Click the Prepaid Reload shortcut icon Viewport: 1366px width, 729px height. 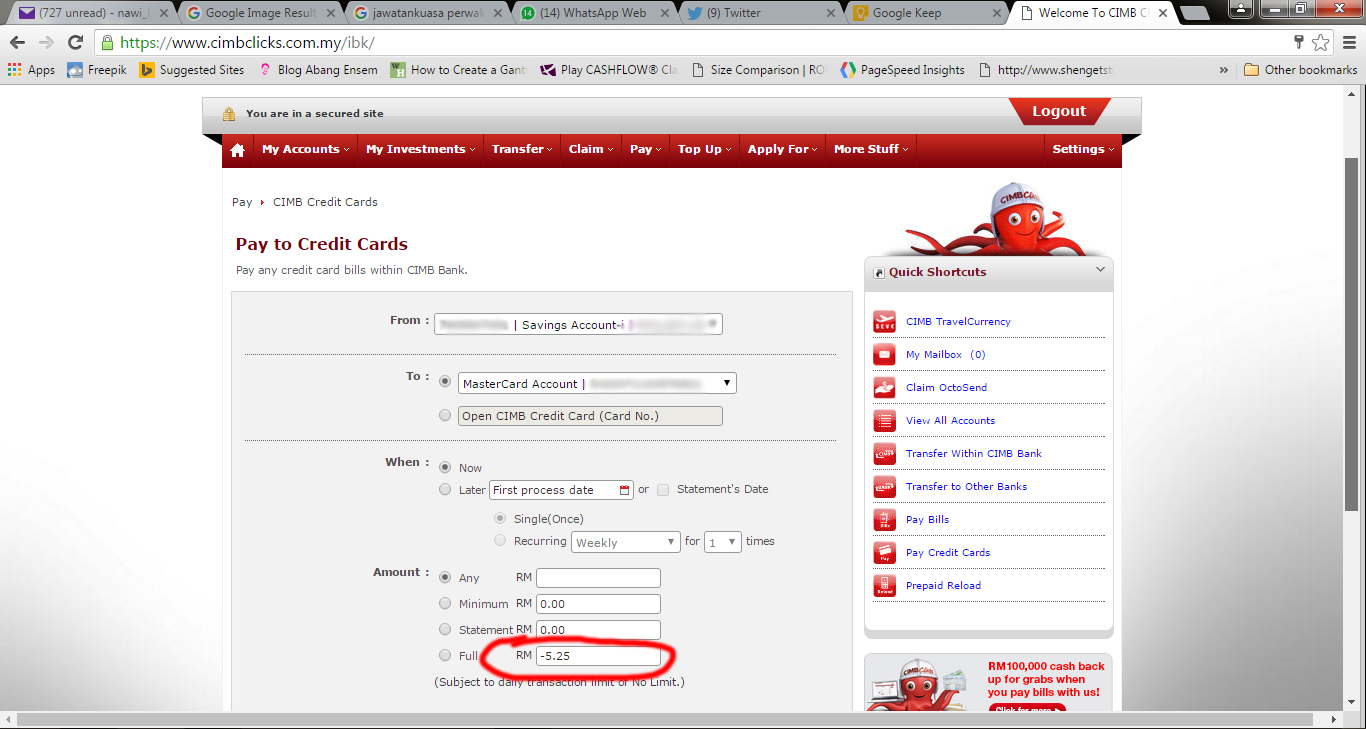click(884, 586)
